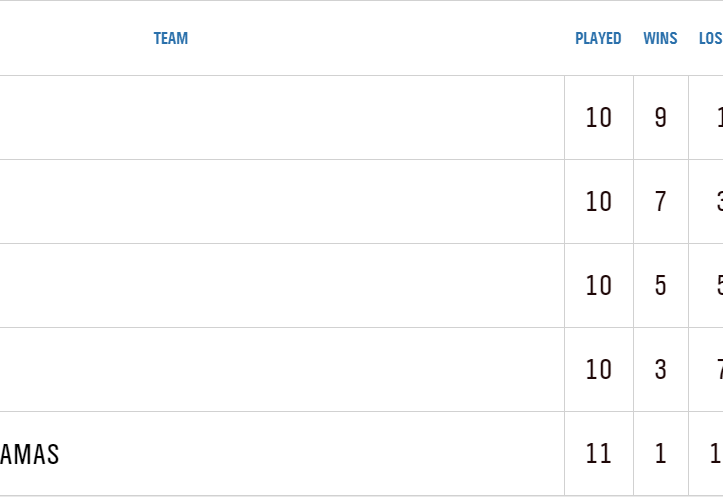The width and height of the screenshot is (723, 497).
Task: Click the blank team cell in 9-win row
Action: [280, 117]
